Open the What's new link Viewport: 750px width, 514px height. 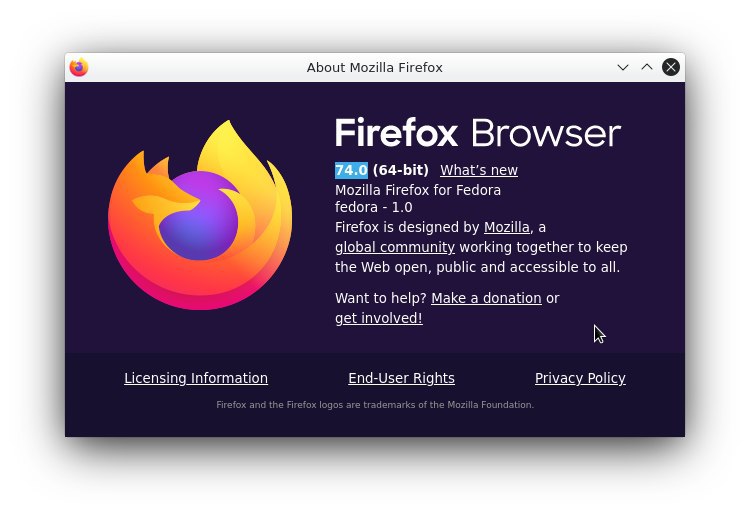[x=479, y=170]
